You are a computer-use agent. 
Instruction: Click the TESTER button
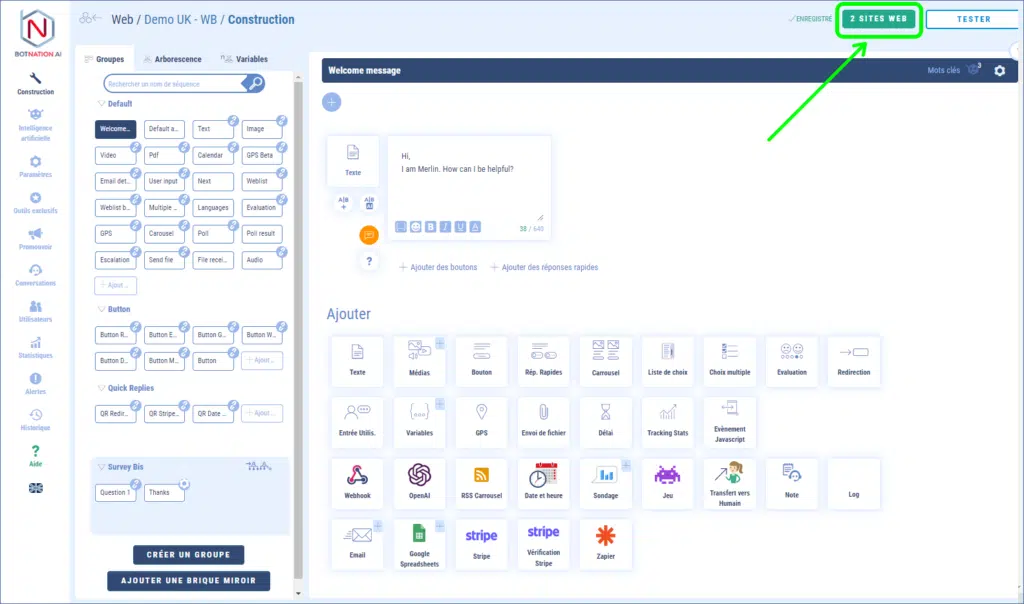tap(973, 19)
